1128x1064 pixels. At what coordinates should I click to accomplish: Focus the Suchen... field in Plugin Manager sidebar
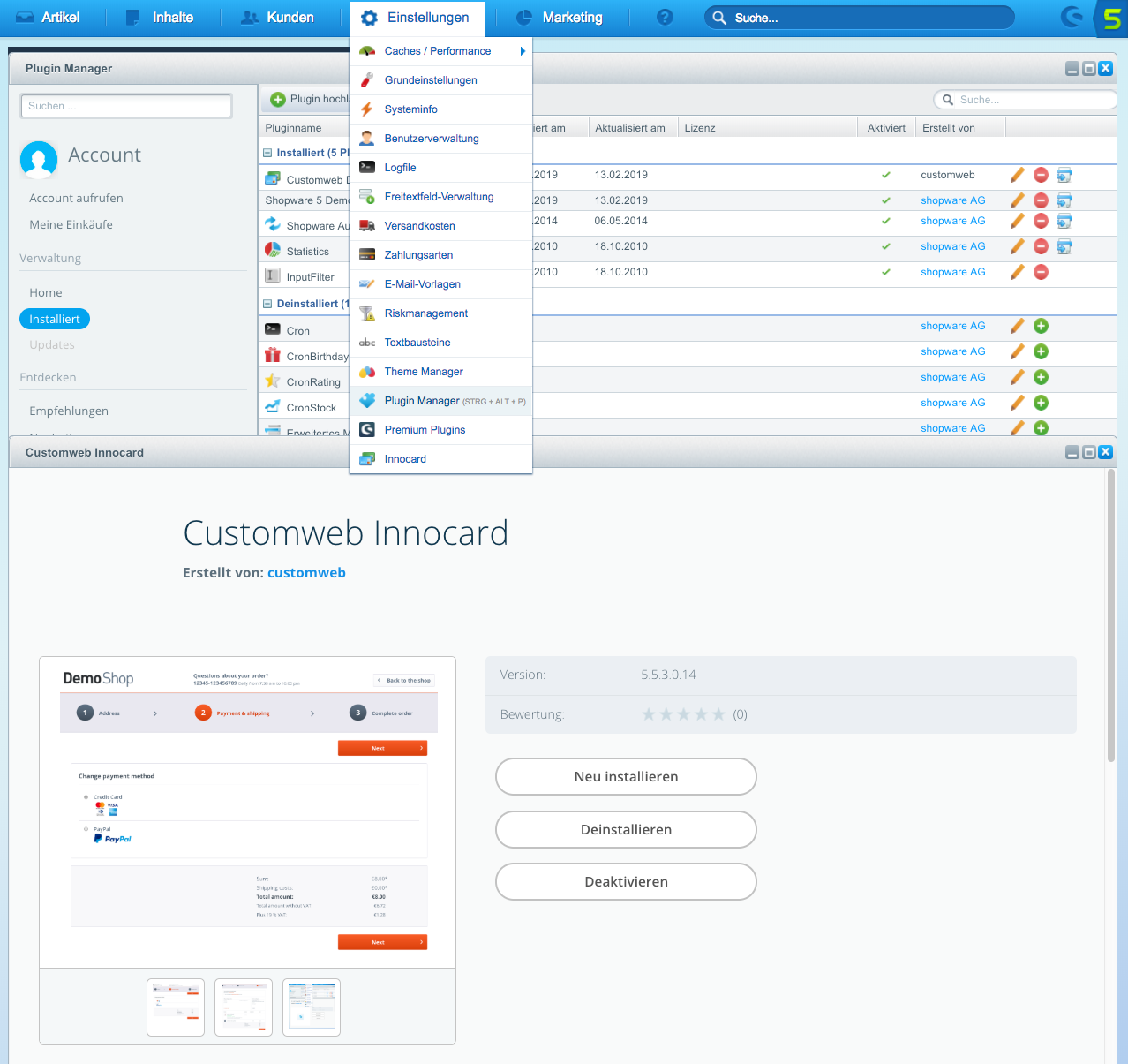click(126, 106)
